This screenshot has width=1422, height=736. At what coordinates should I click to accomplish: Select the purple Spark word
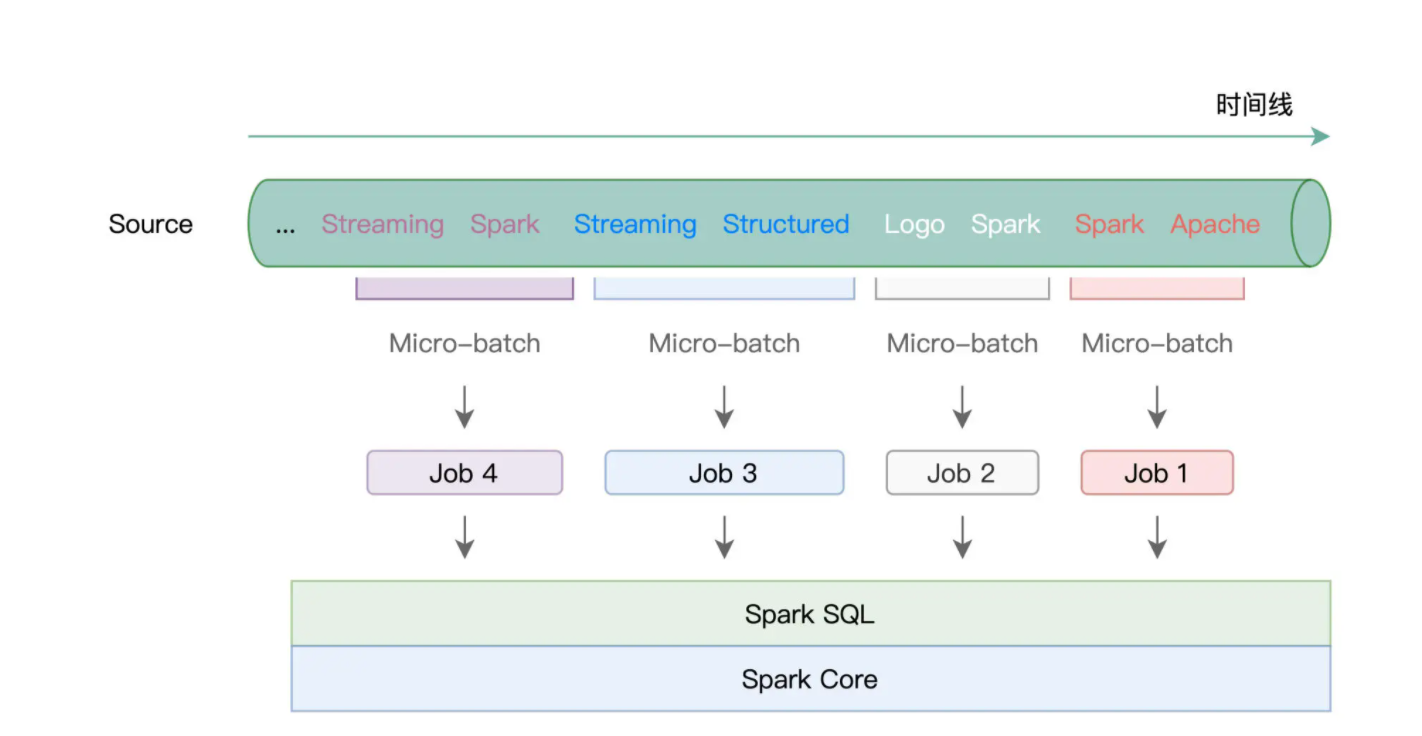(505, 224)
